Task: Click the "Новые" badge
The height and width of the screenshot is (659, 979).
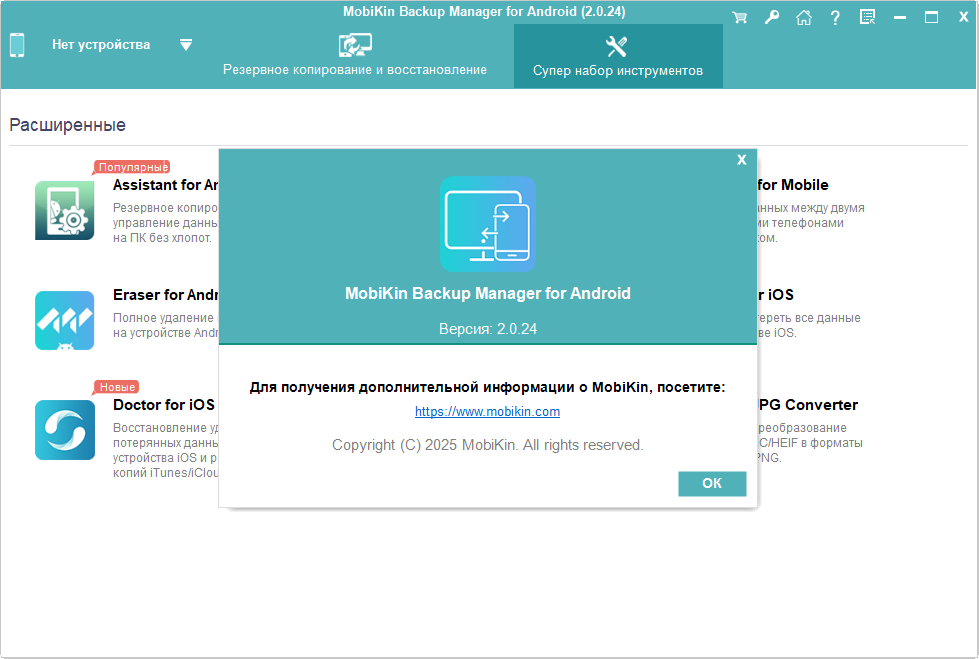Action: pos(117,387)
